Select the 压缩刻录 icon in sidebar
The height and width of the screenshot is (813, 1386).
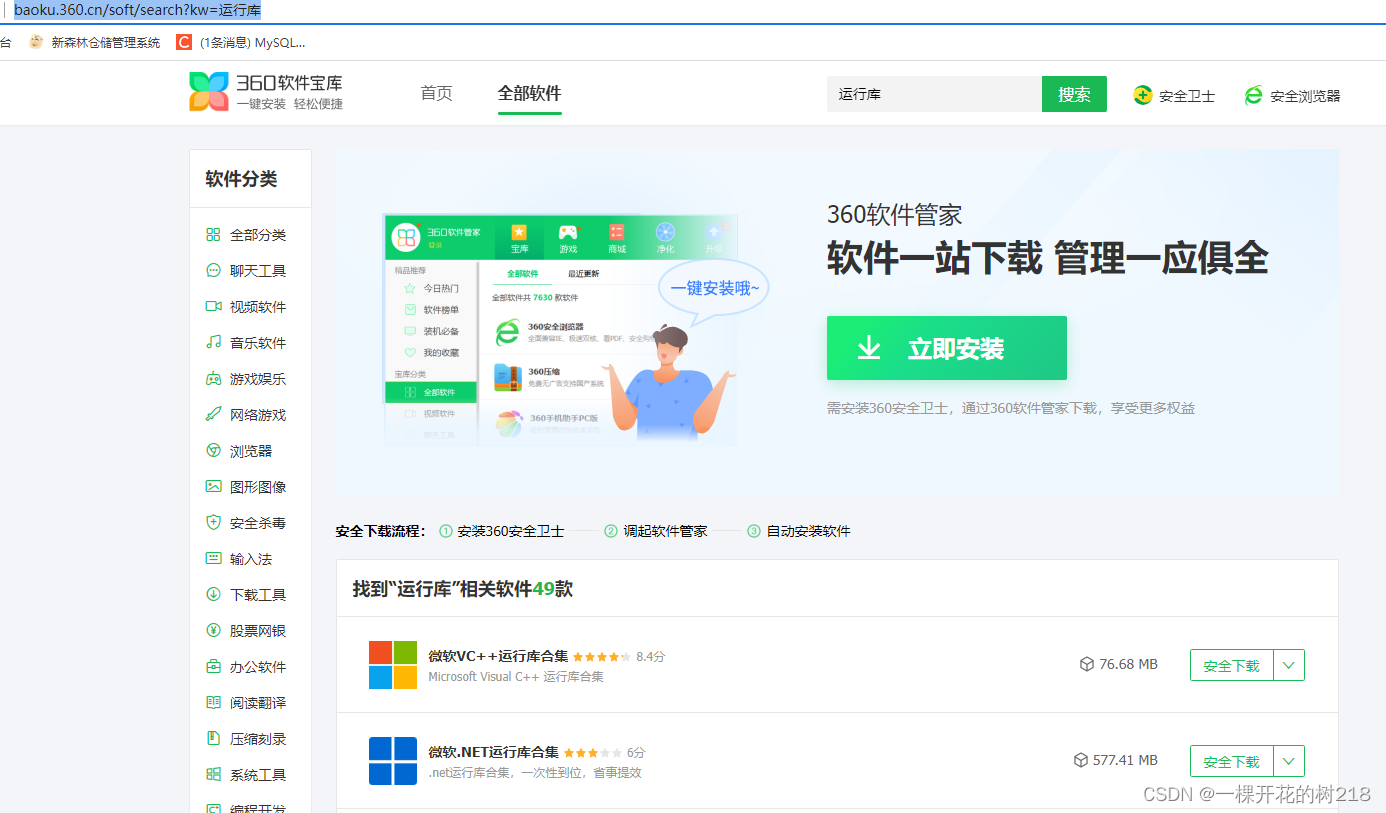[x=213, y=739]
